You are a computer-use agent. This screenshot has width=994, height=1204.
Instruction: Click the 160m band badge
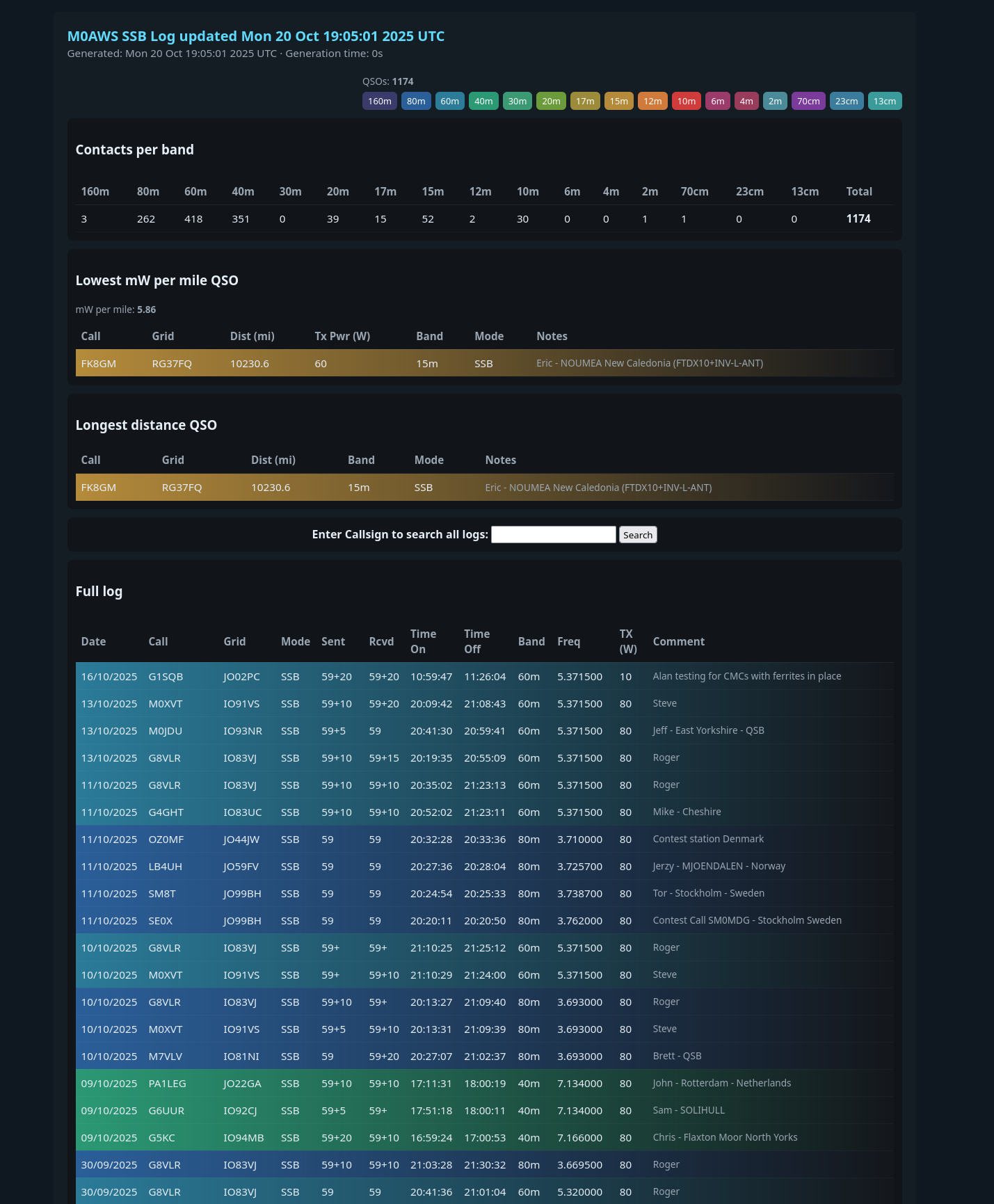point(379,101)
